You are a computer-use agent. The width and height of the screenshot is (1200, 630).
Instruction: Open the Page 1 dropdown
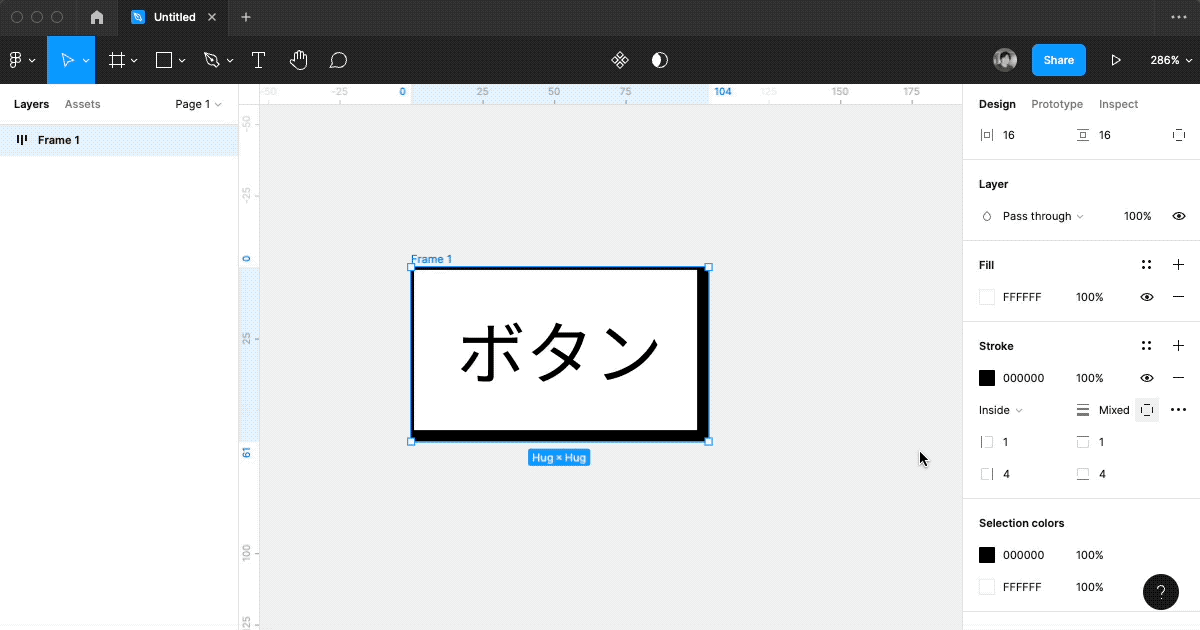[198, 103]
